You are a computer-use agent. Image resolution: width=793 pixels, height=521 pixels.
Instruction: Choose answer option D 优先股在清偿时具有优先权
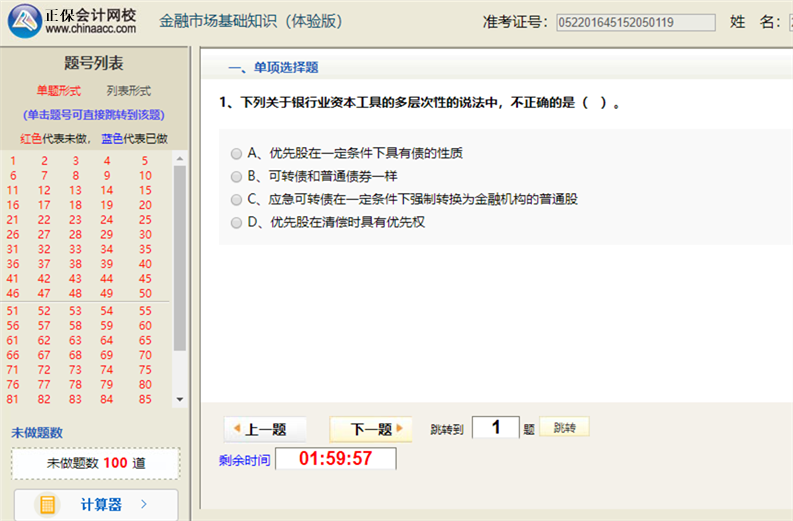236,223
